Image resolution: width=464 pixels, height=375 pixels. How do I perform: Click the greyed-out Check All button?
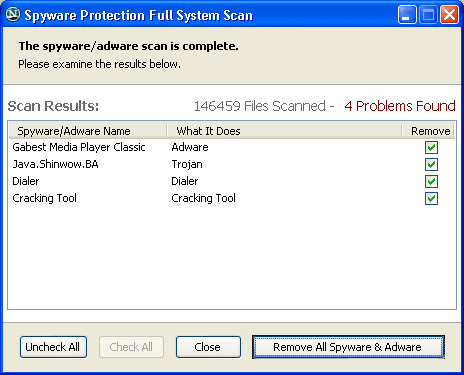[131, 347]
